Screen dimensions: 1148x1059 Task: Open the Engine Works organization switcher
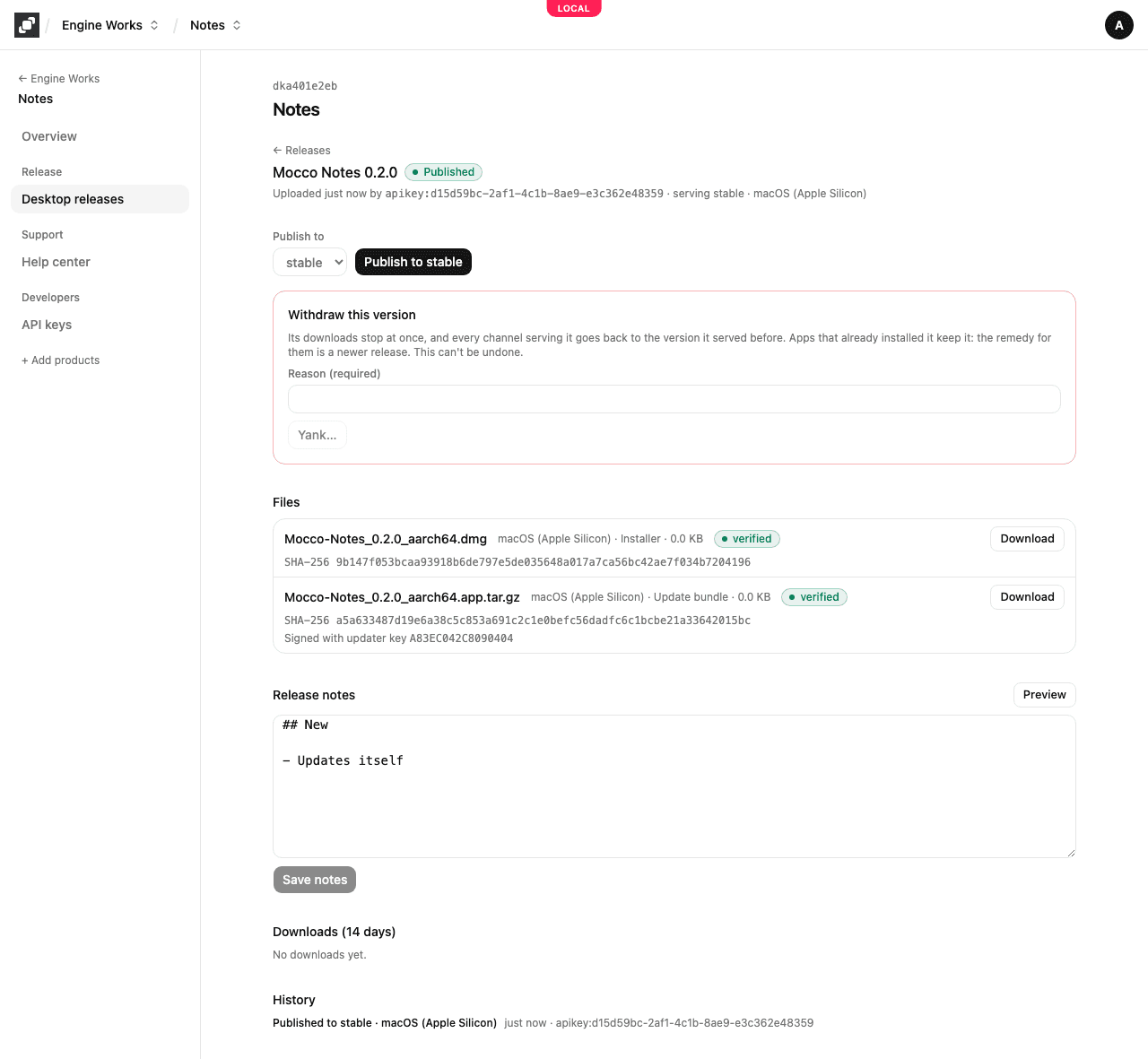(x=110, y=25)
